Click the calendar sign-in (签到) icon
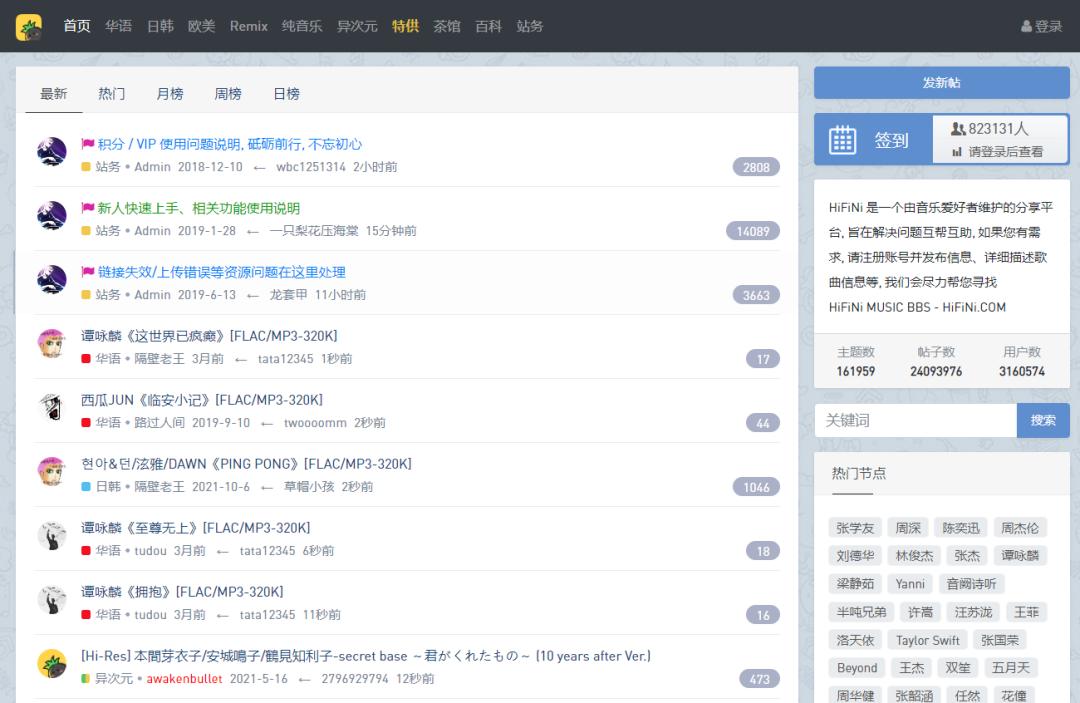The image size is (1080, 703). click(842, 139)
